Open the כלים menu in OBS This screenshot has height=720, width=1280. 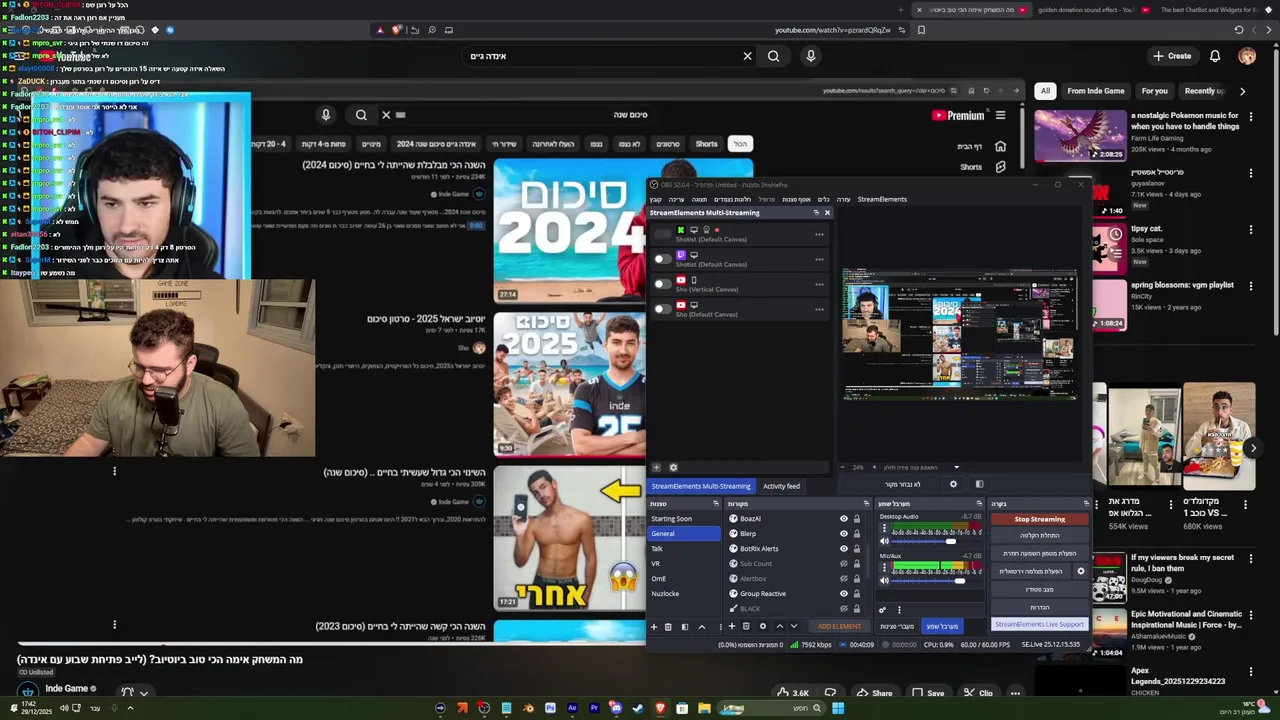click(824, 199)
